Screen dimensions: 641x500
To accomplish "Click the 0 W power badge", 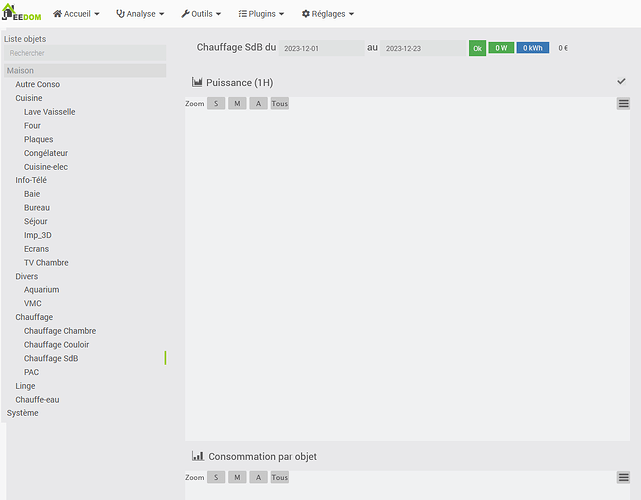I will (501, 48).
